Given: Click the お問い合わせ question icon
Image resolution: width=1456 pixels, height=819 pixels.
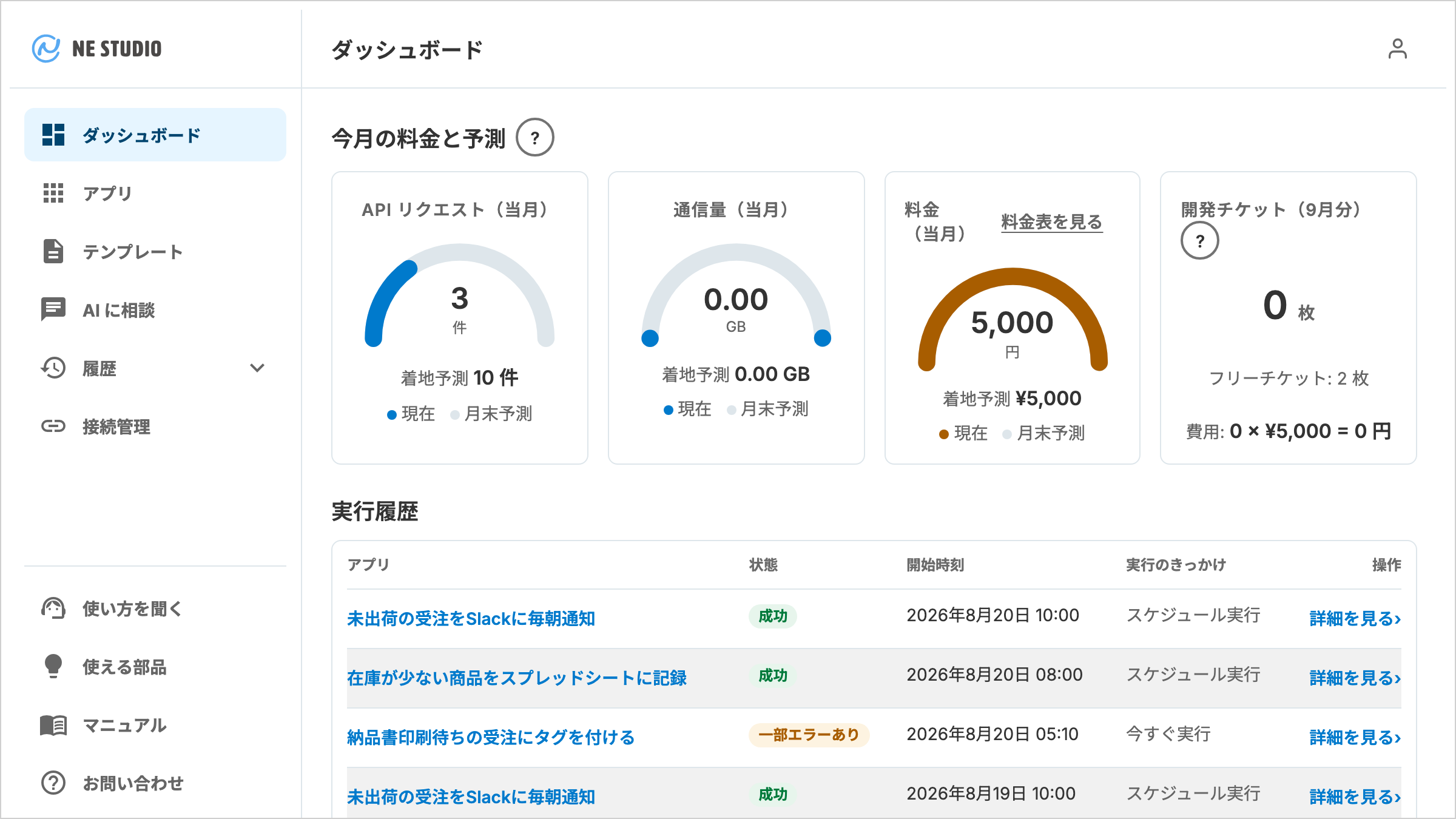Looking at the screenshot, I should point(53,783).
